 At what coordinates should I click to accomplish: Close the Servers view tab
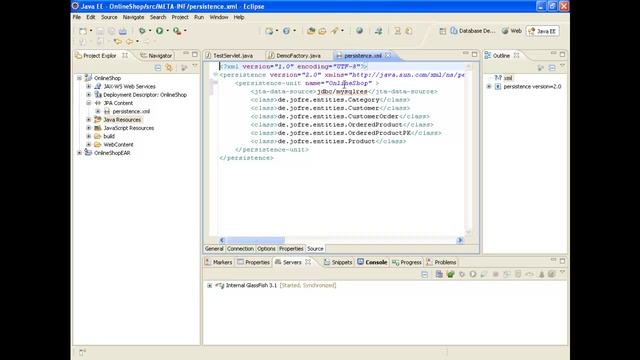tap(308, 262)
